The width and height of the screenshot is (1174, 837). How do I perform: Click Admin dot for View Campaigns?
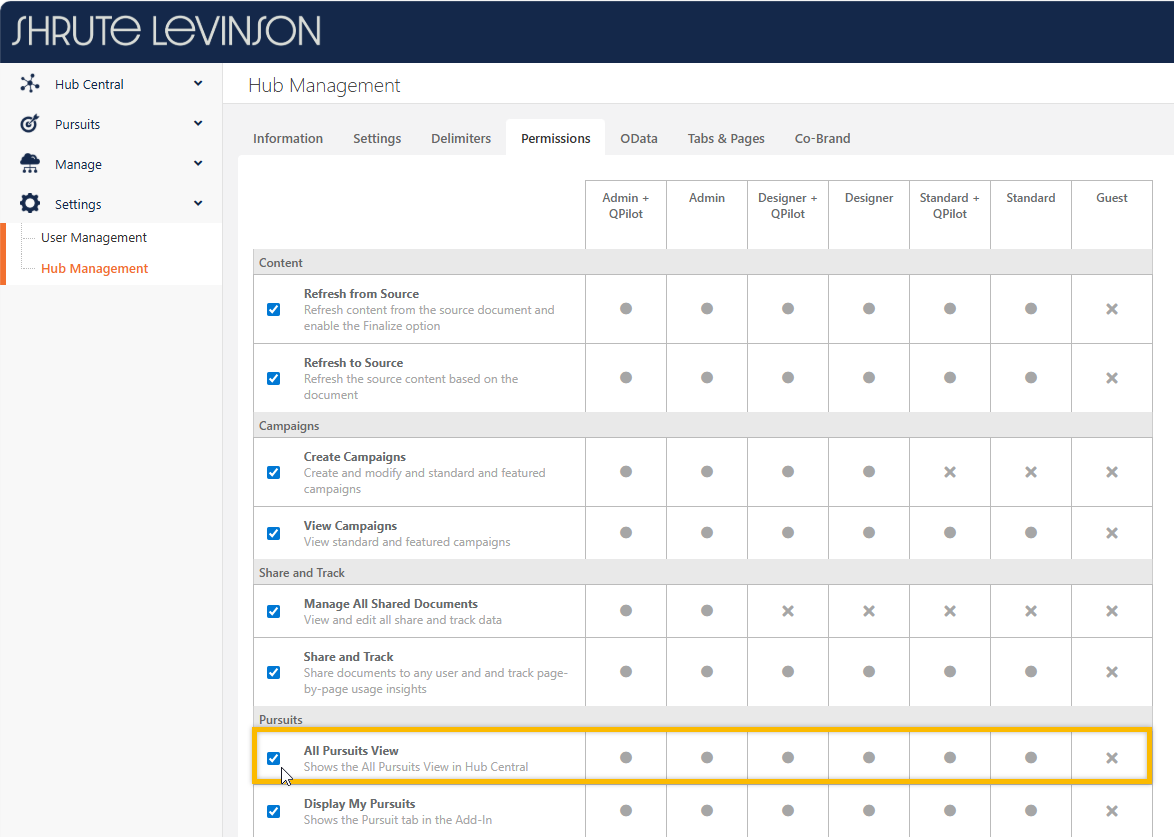pyautogui.click(x=706, y=533)
